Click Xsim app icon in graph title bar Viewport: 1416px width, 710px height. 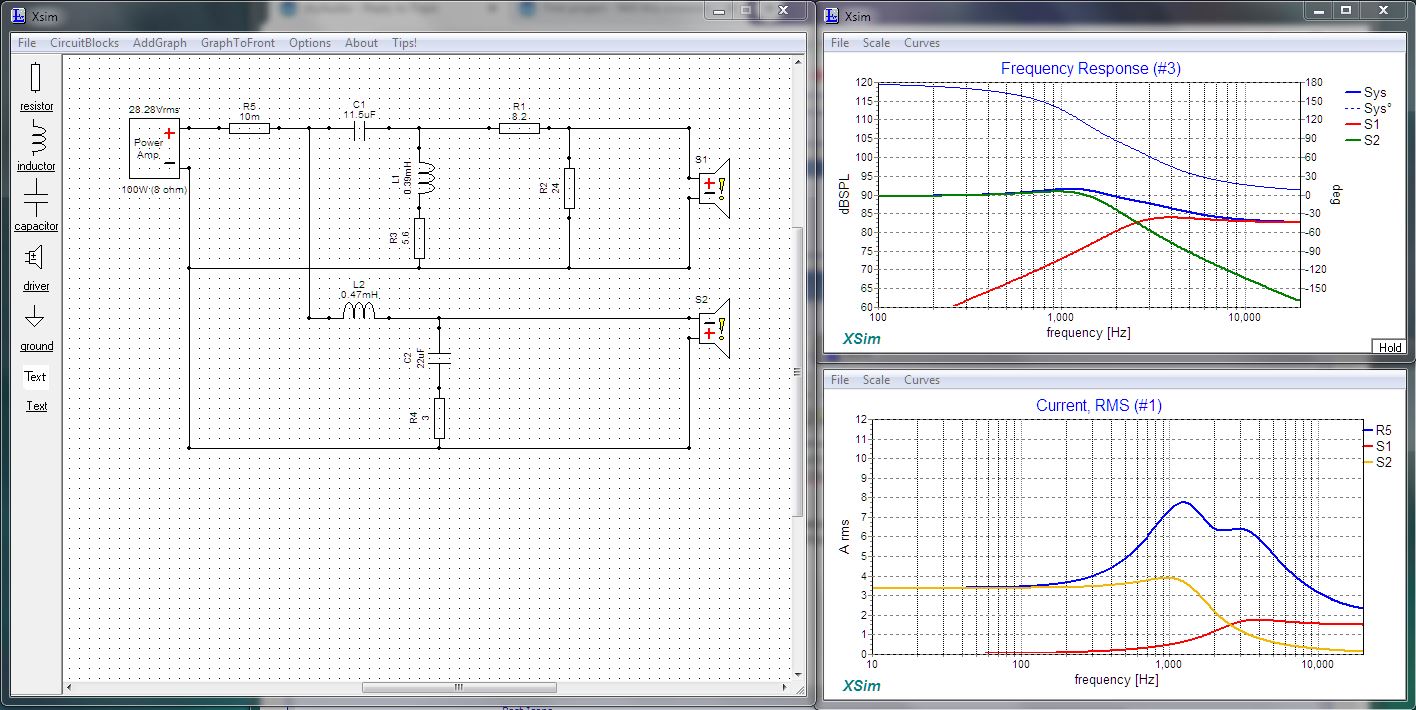coord(831,15)
